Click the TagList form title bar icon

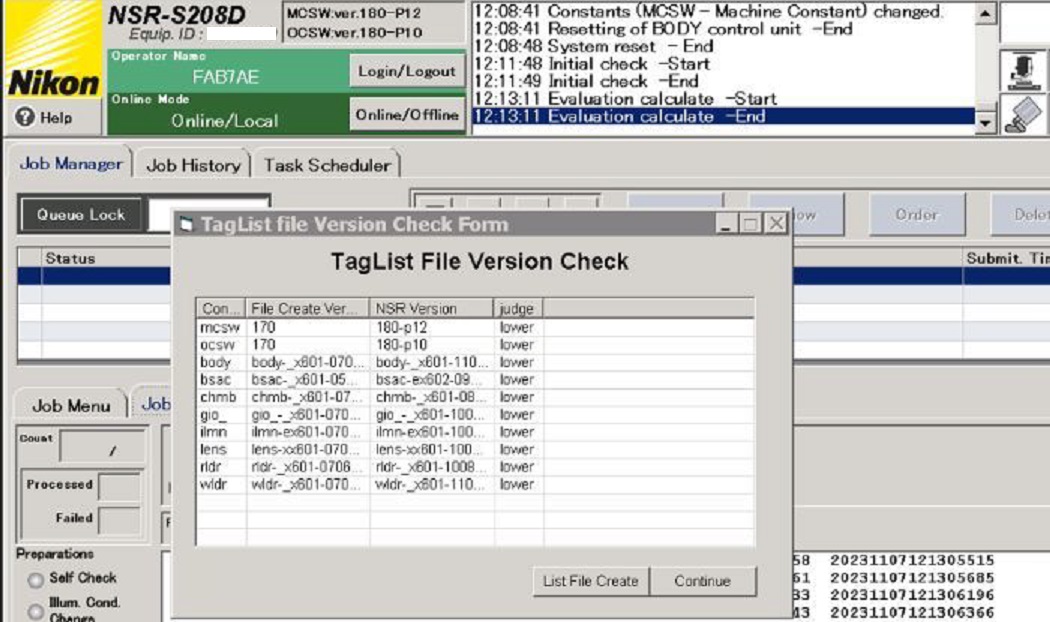[186, 224]
